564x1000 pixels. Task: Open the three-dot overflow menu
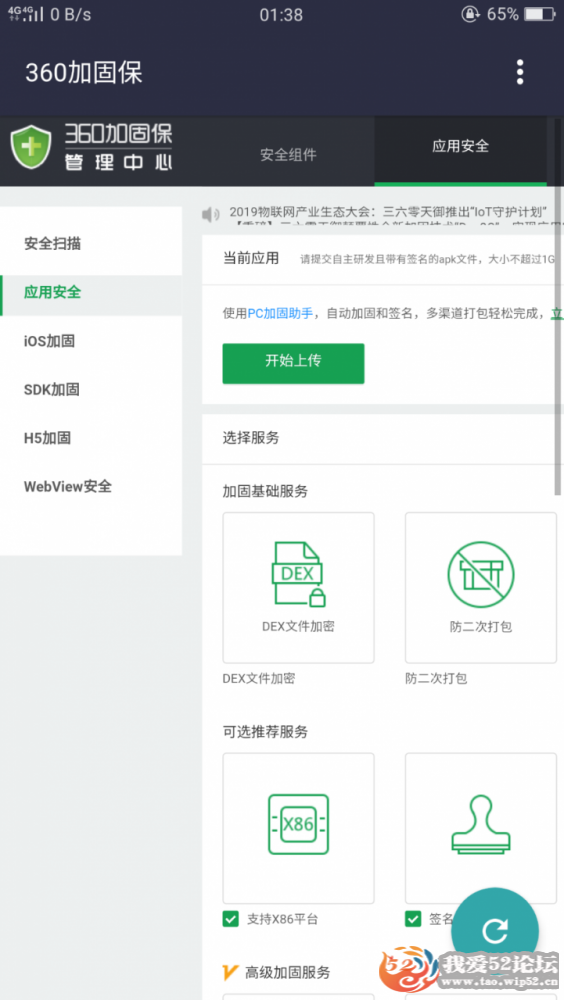(x=520, y=72)
